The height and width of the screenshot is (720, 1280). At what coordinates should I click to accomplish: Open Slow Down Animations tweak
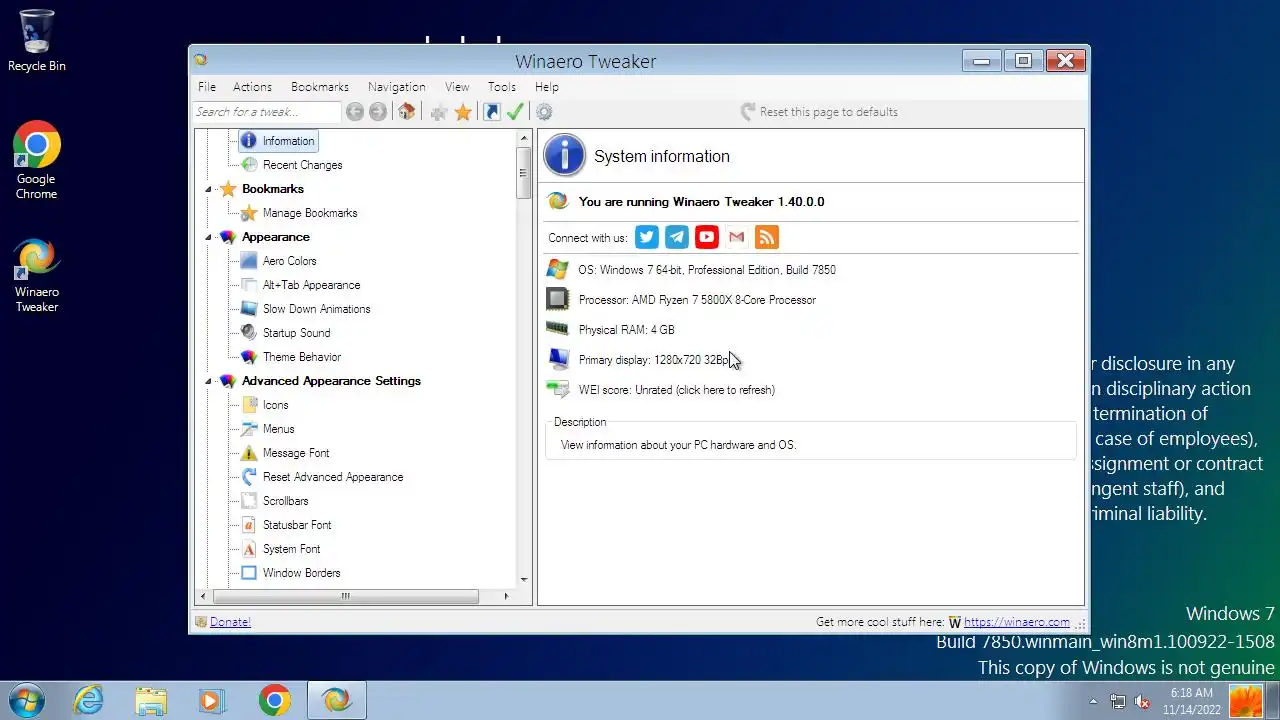point(316,309)
